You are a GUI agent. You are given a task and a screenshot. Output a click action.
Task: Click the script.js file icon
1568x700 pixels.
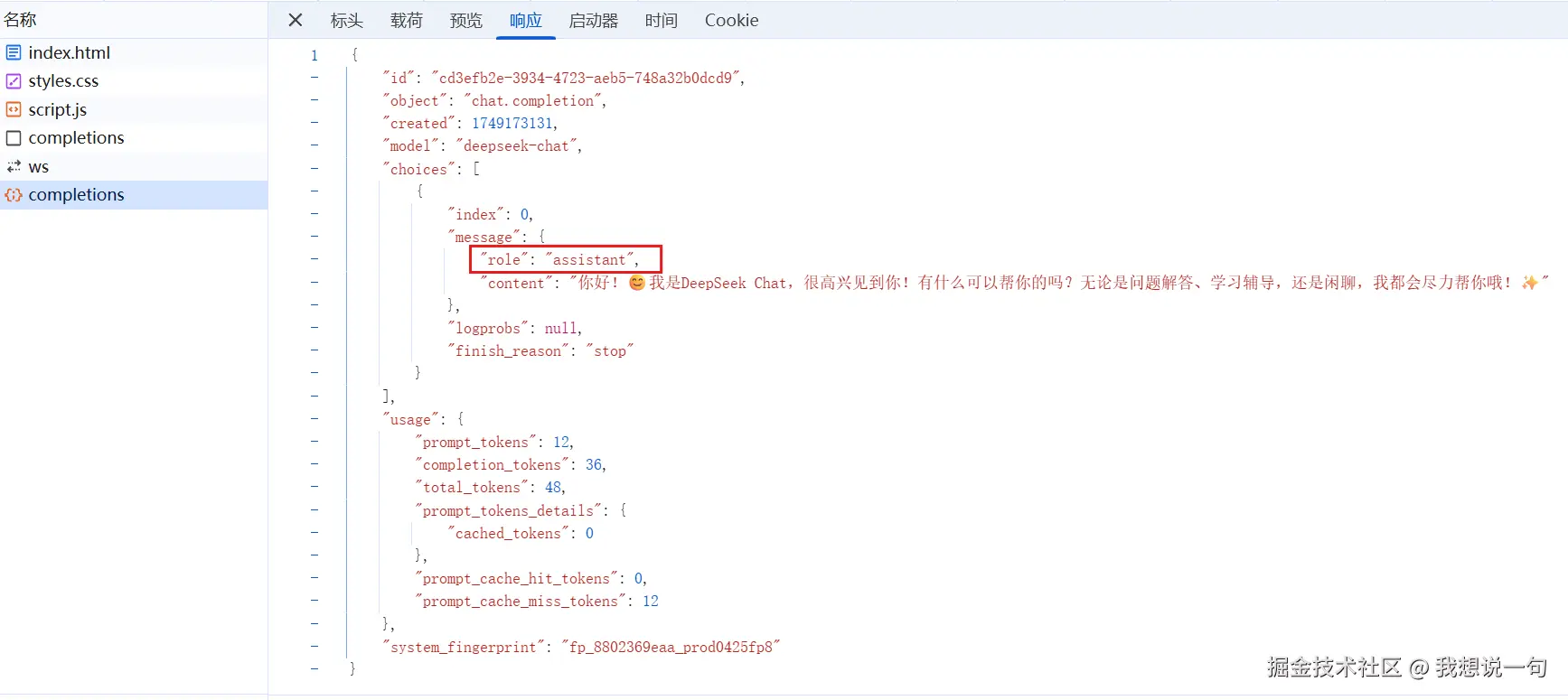pyautogui.click(x=14, y=109)
